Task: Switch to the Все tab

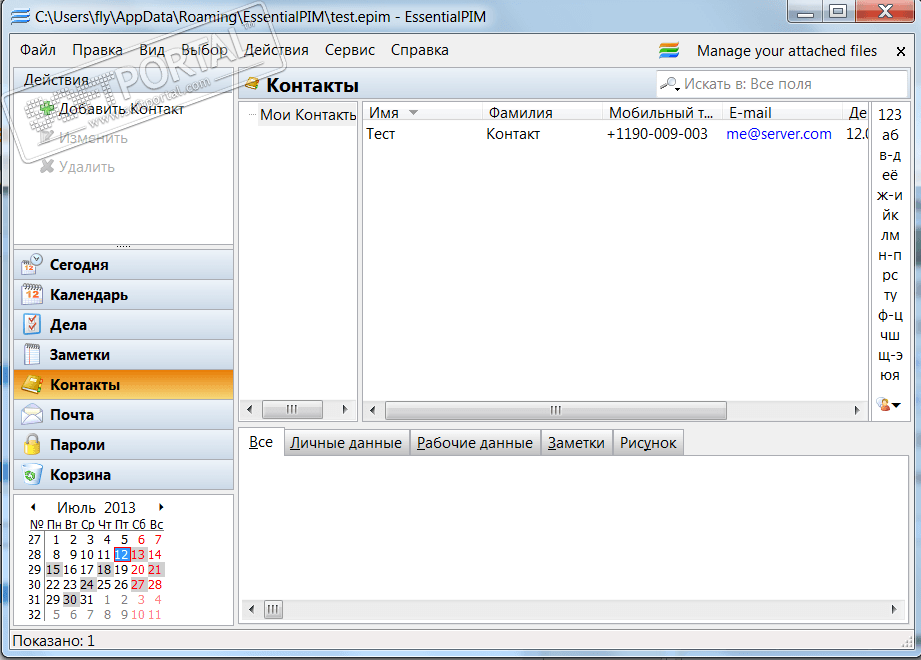Action: [x=261, y=442]
